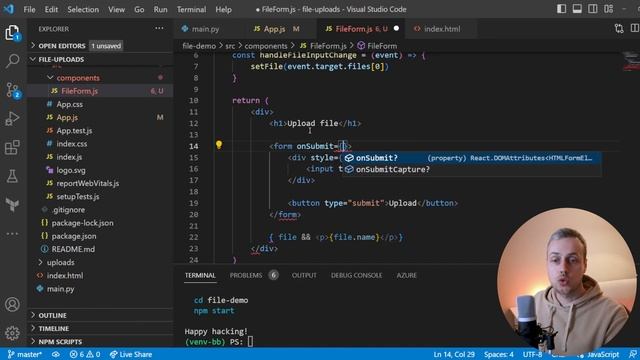Open the Accounts menu
The image size is (640, 360).
coord(12,304)
